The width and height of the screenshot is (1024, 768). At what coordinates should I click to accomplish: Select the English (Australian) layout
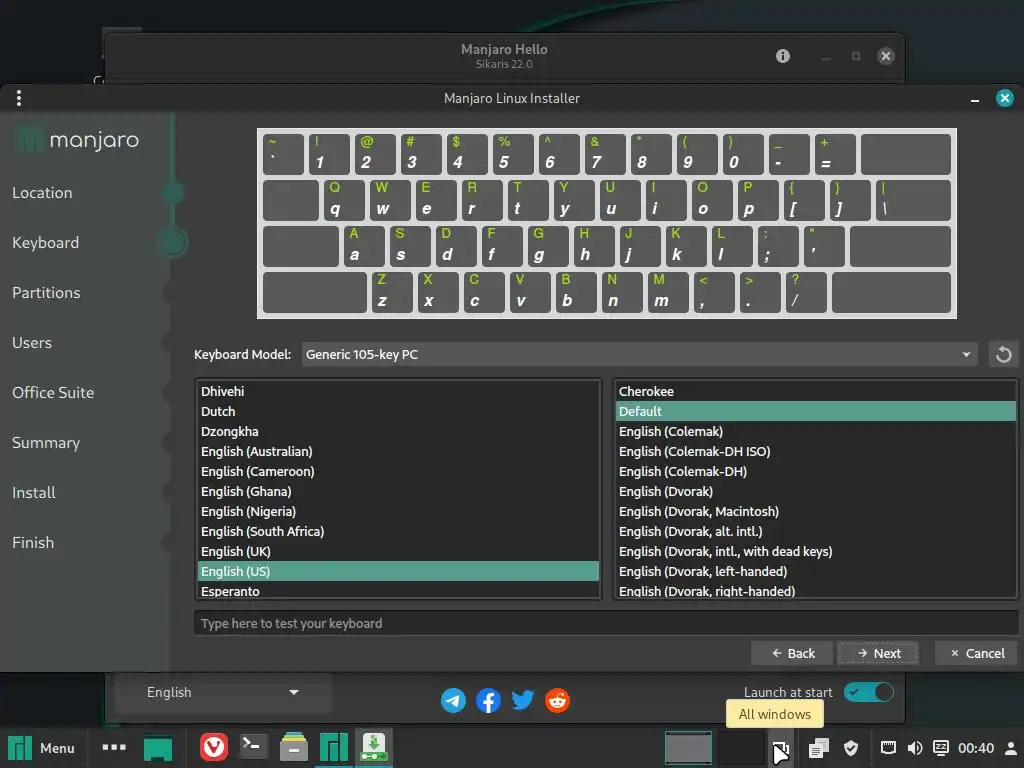tap(398, 451)
